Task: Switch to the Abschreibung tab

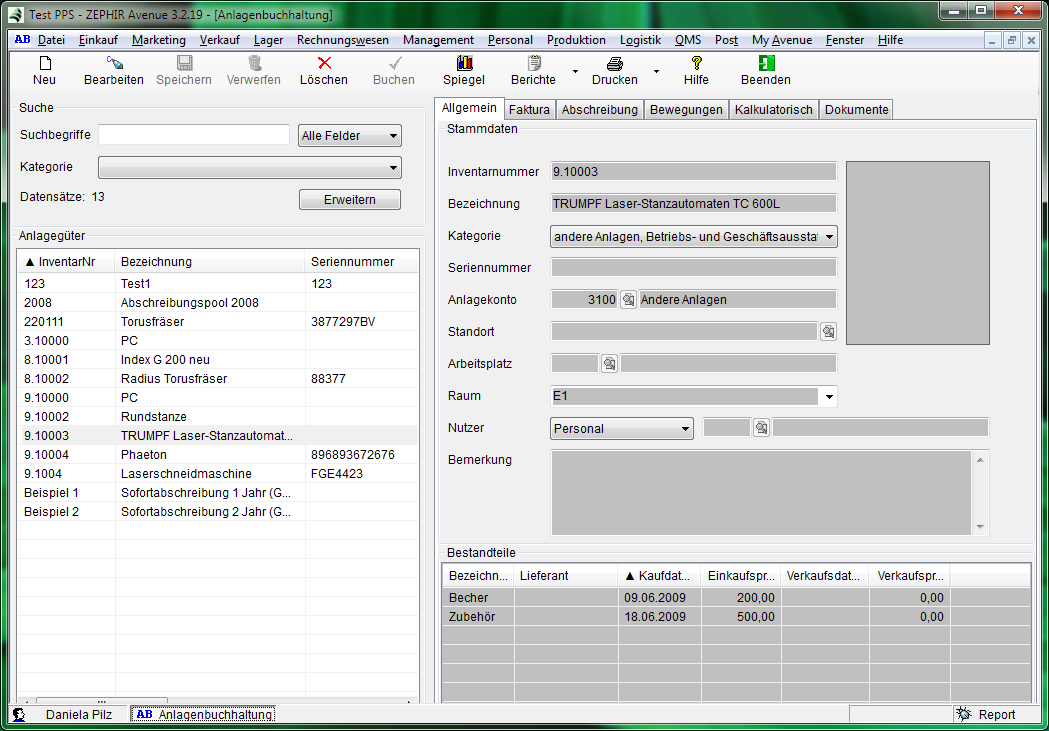Action: click(599, 110)
